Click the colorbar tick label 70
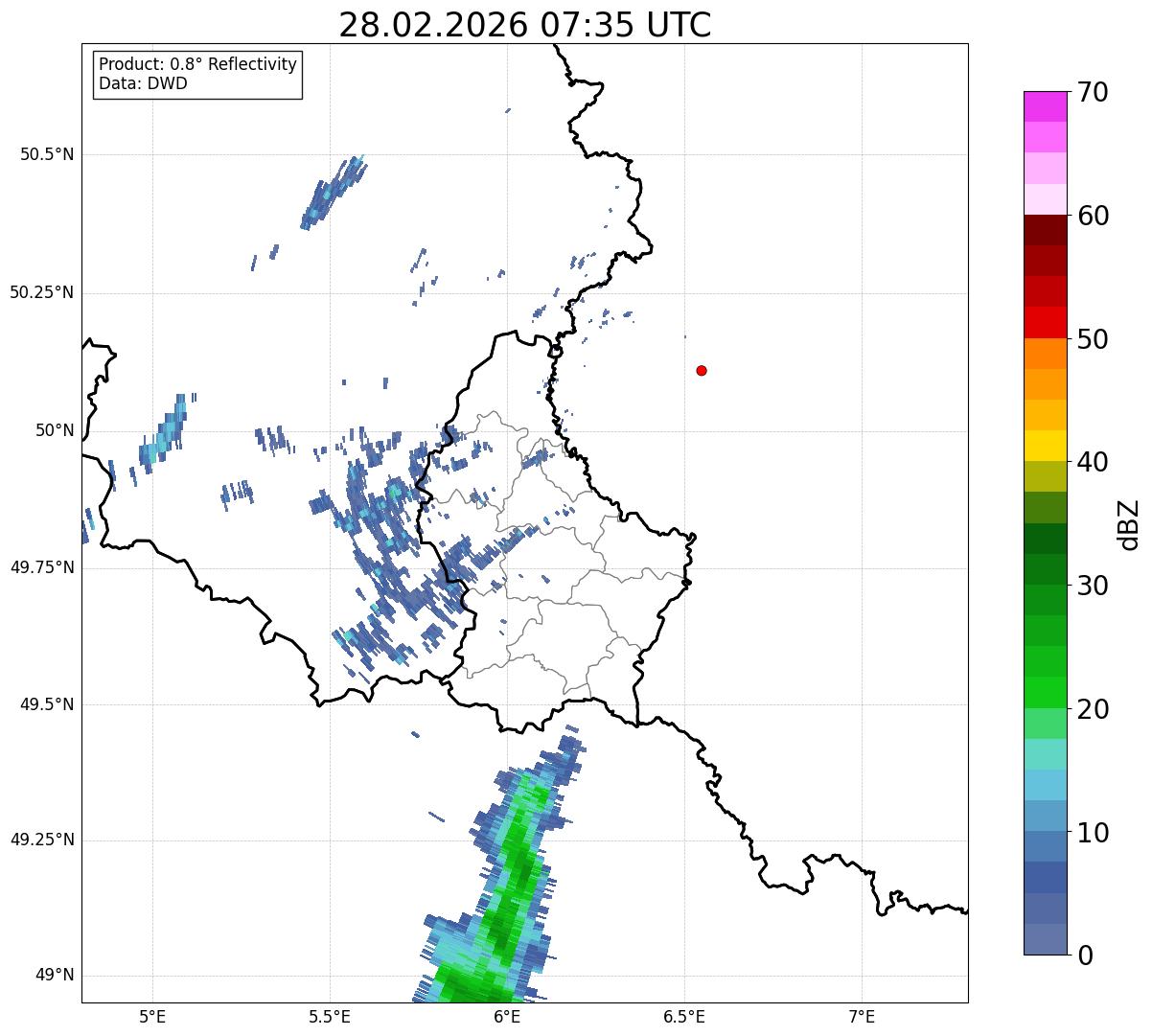1152x1036 pixels. click(x=1093, y=92)
